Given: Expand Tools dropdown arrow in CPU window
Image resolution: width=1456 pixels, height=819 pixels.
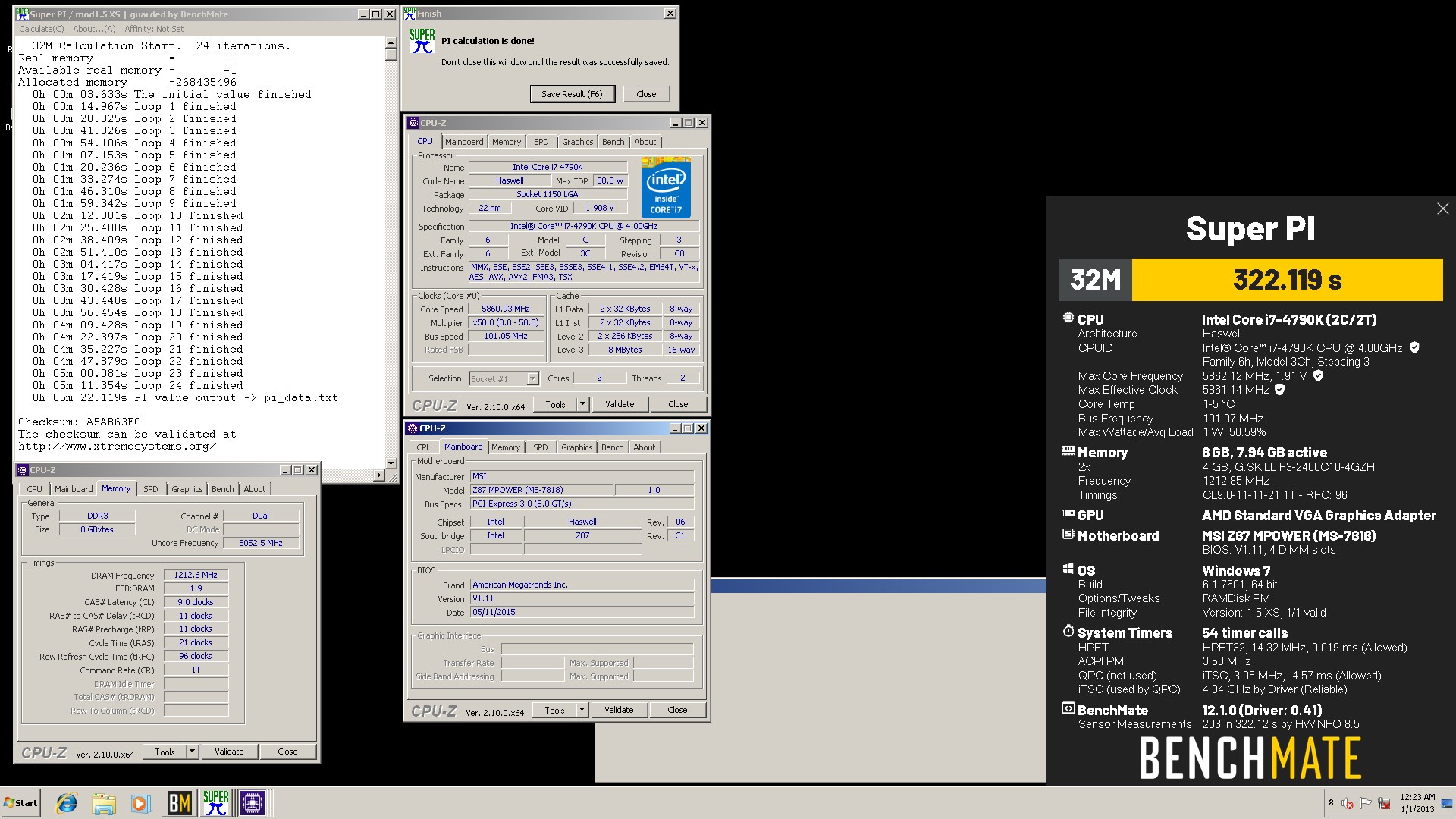Looking at the screenshot, I should [x=583, y=405].
